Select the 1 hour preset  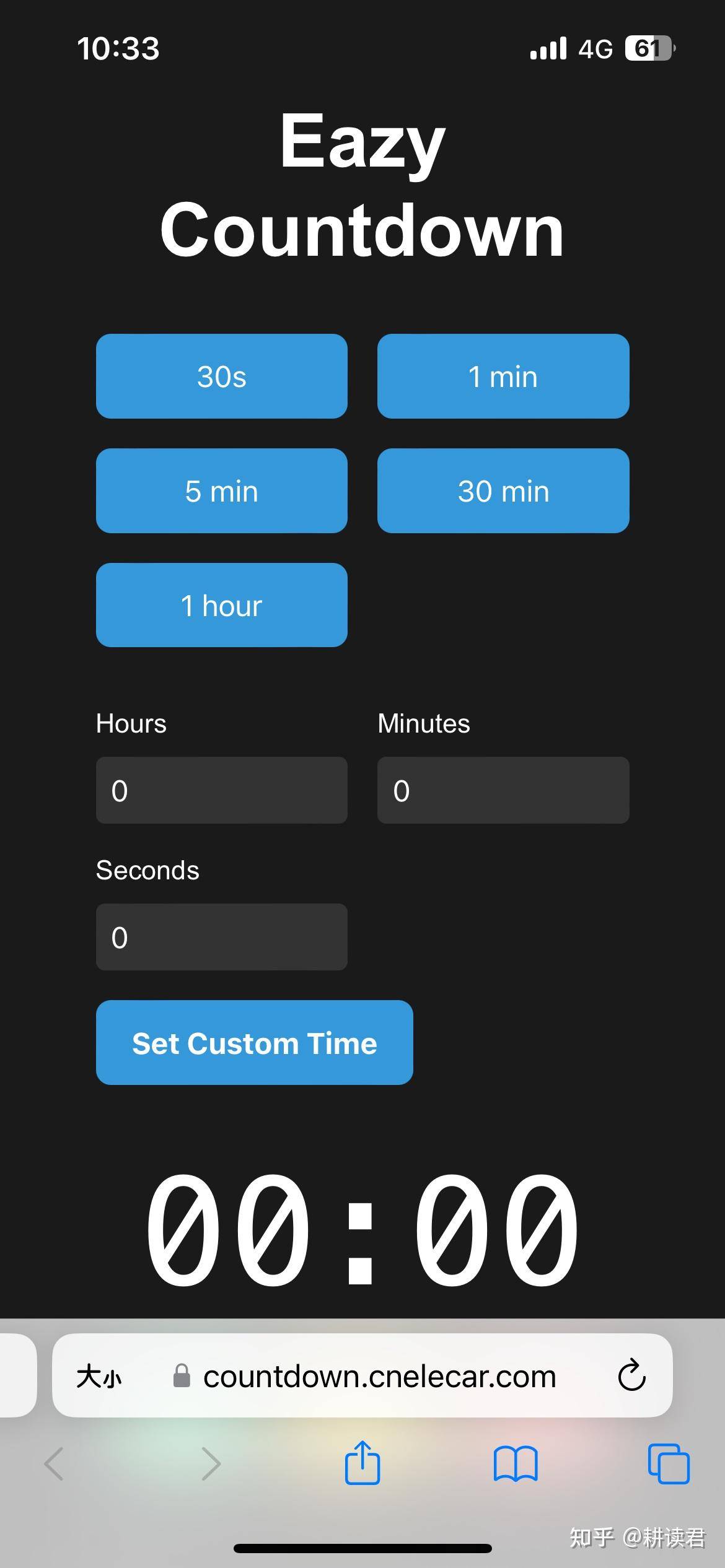point(222,605)
